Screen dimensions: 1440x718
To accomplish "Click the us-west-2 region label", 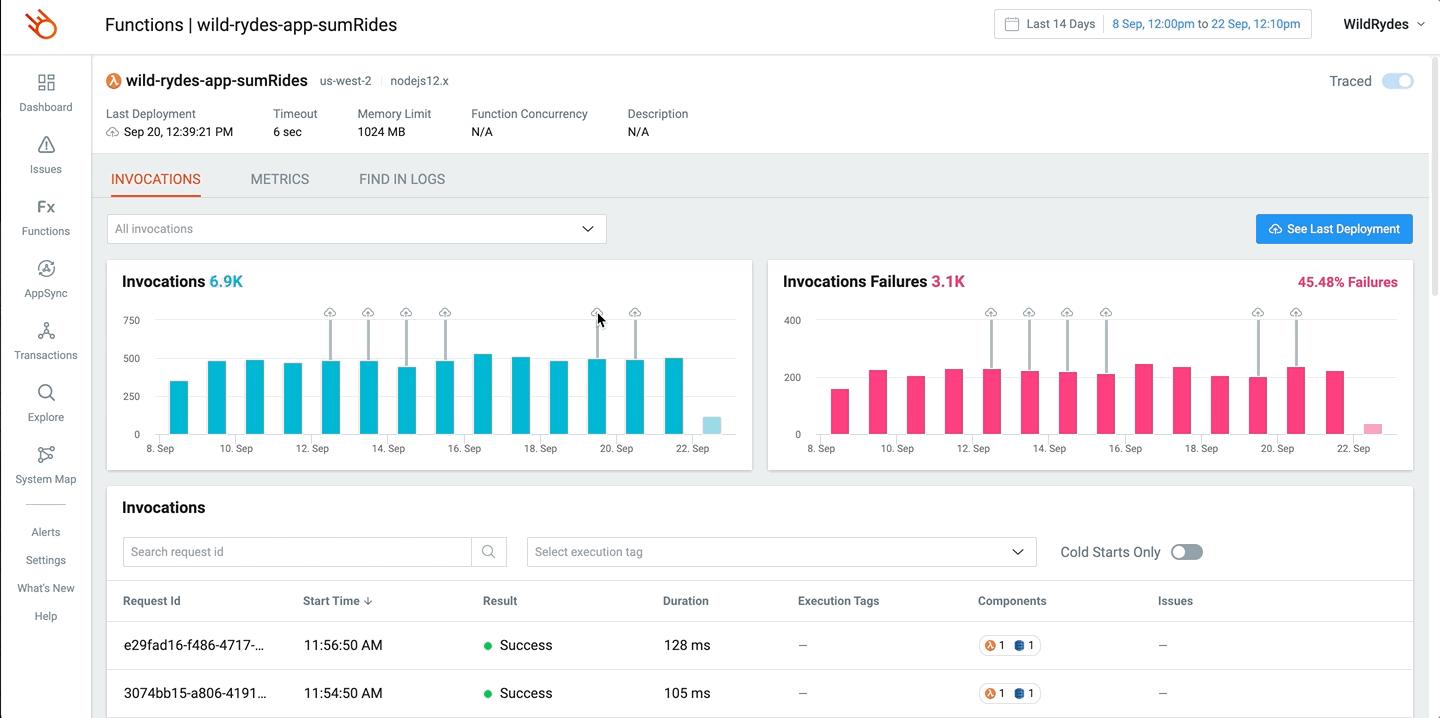I will (x=346, y=81).
